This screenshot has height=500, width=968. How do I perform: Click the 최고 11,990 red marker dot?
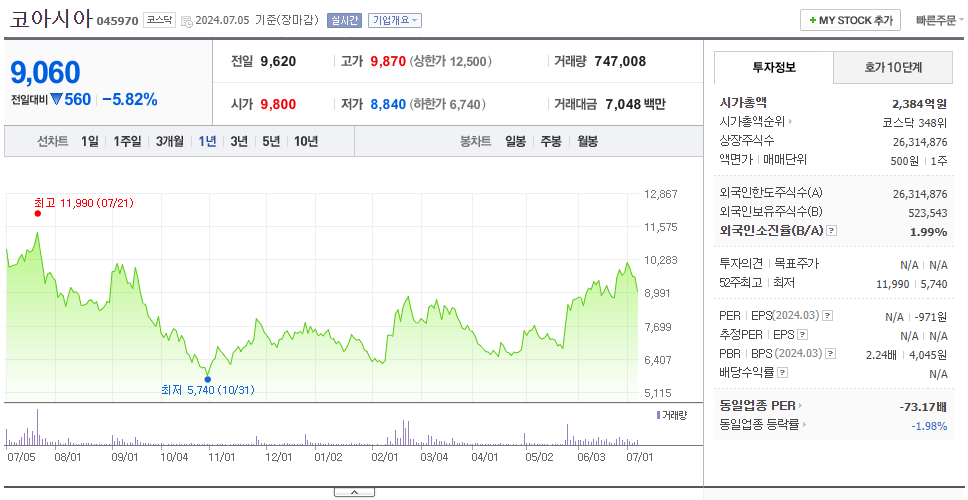click(38, 214)
